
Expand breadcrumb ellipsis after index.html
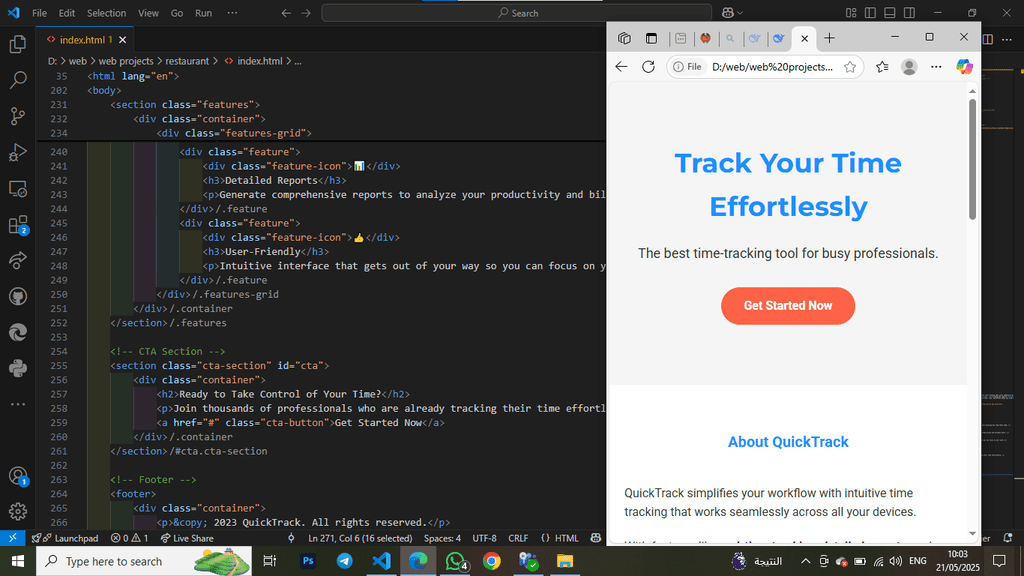(x=298, y=61)
